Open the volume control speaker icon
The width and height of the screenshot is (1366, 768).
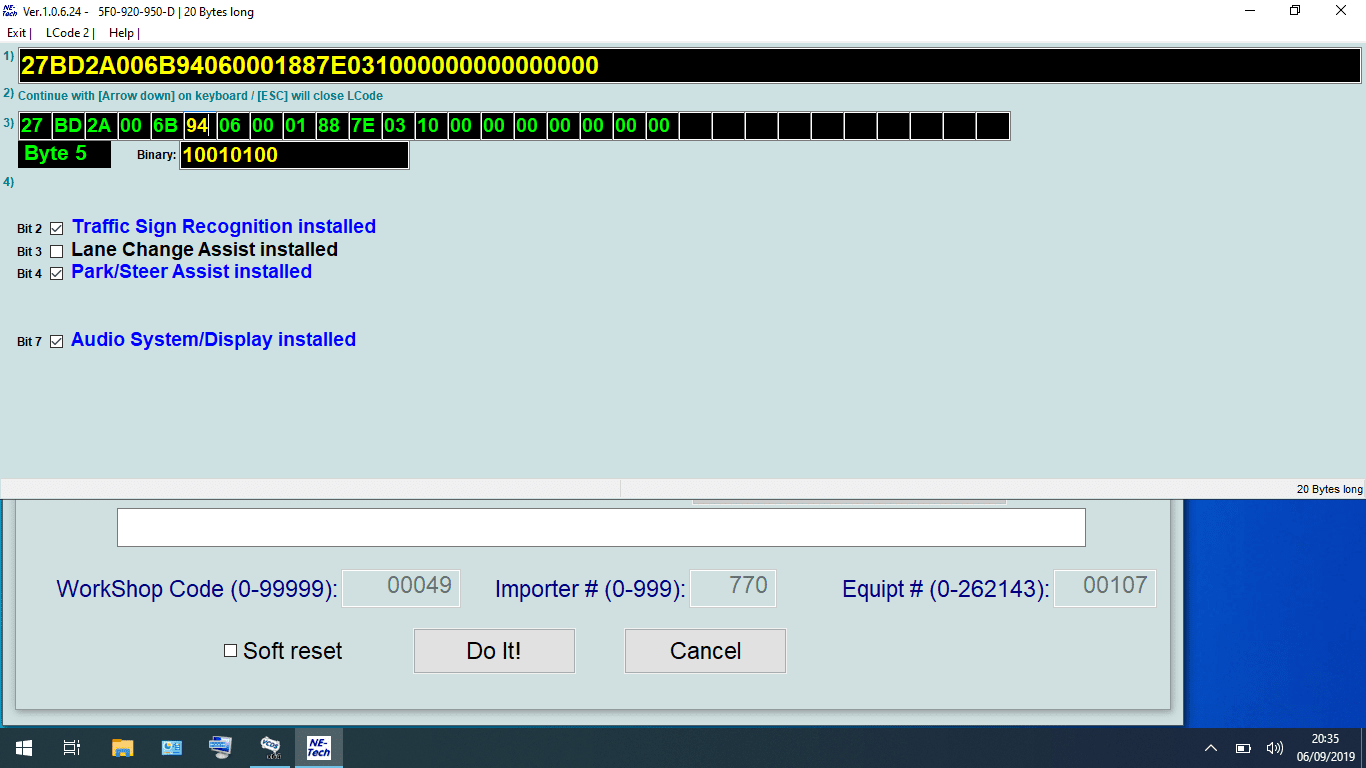[1274, 748]
